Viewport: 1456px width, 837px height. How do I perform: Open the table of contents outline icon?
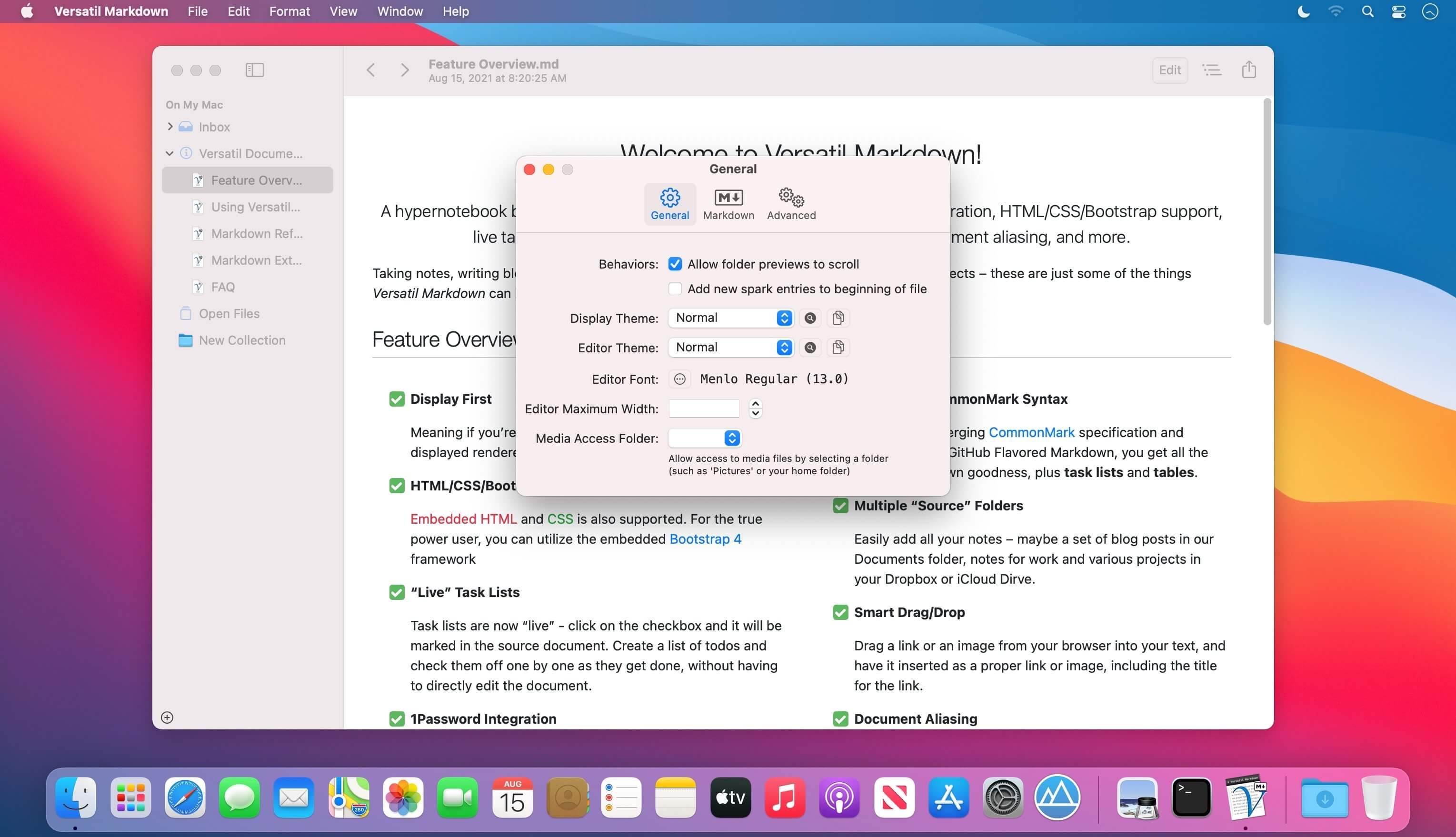coord(1212,70)
